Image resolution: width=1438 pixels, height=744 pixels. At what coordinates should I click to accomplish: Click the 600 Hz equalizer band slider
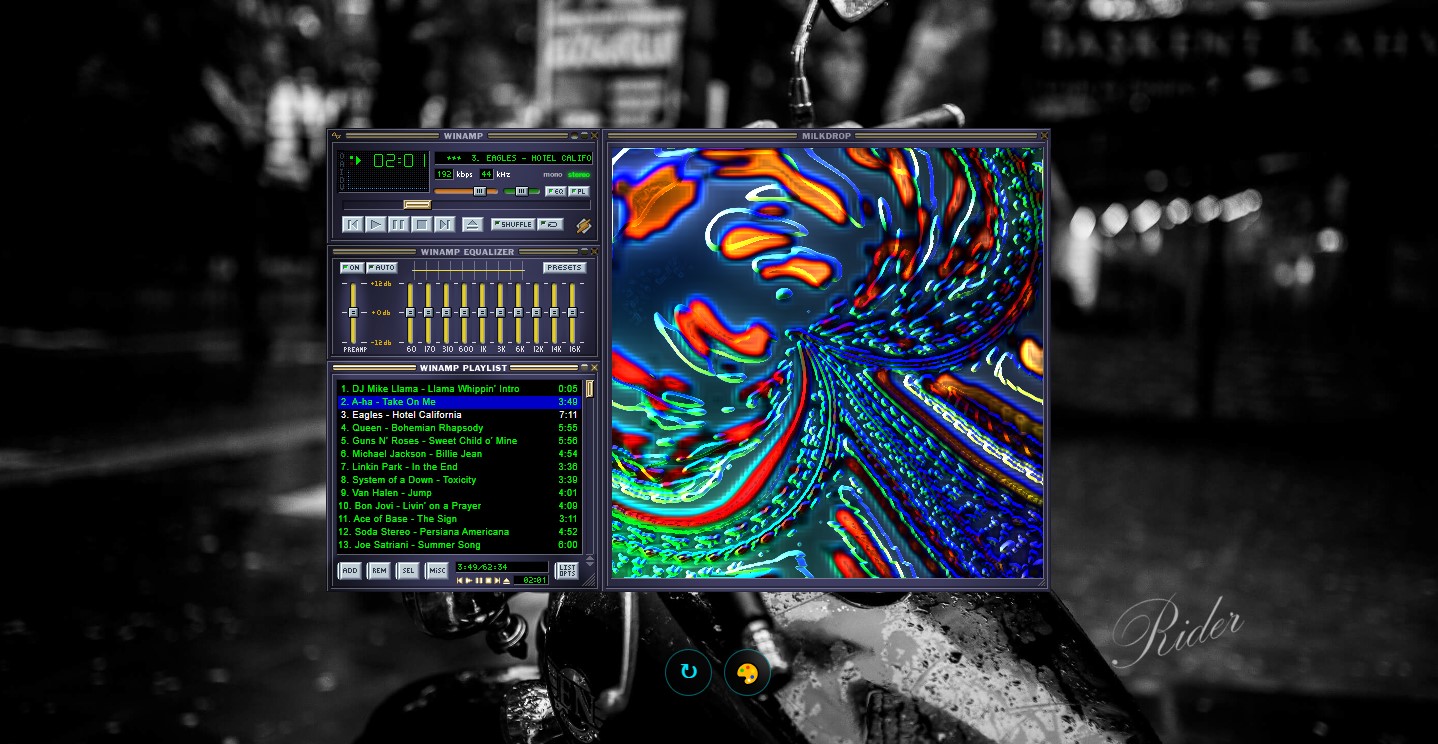pyautogui.click(x=465, y=313)
